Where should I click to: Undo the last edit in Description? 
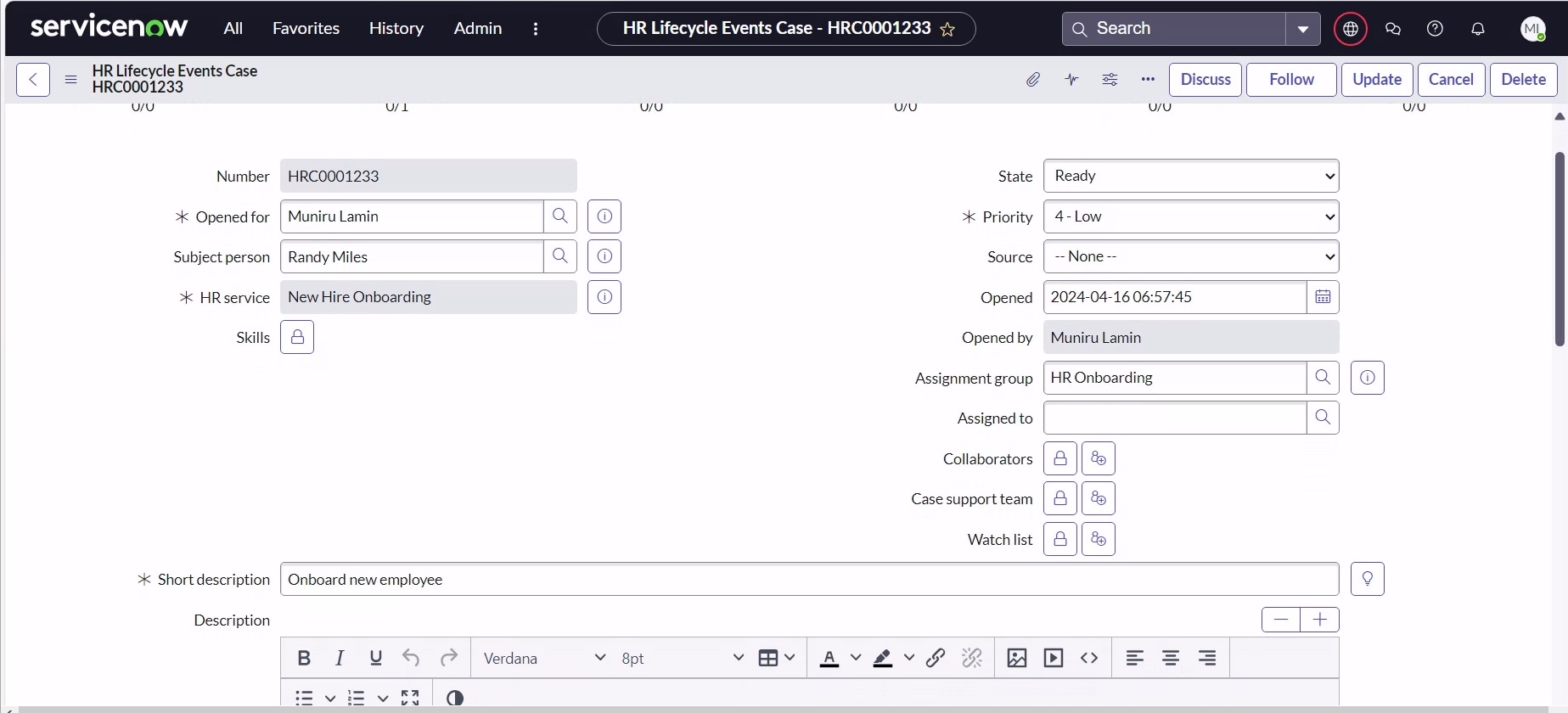pos(411,658)
